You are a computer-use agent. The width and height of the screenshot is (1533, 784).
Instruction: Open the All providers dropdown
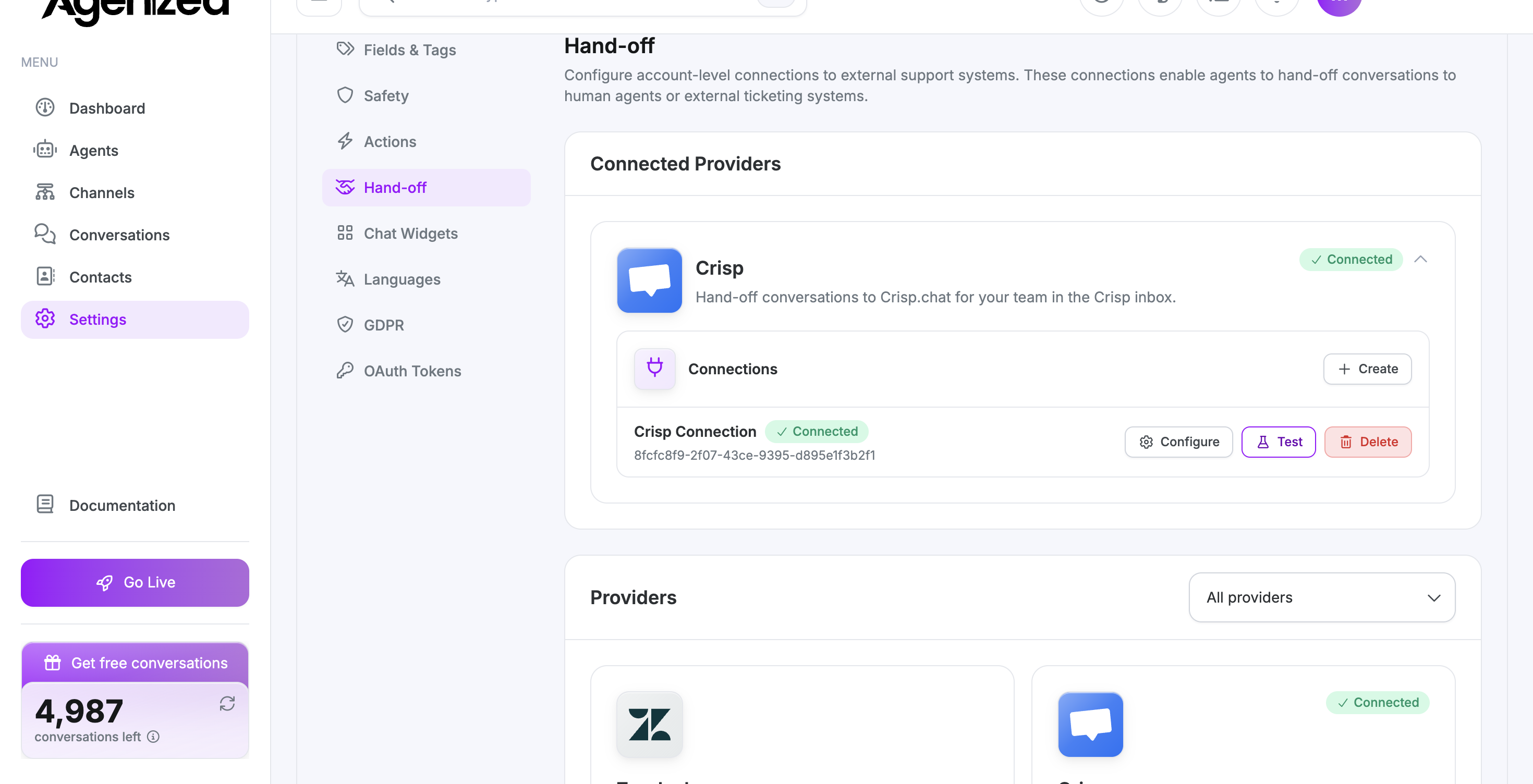[x=1321, y=597]
